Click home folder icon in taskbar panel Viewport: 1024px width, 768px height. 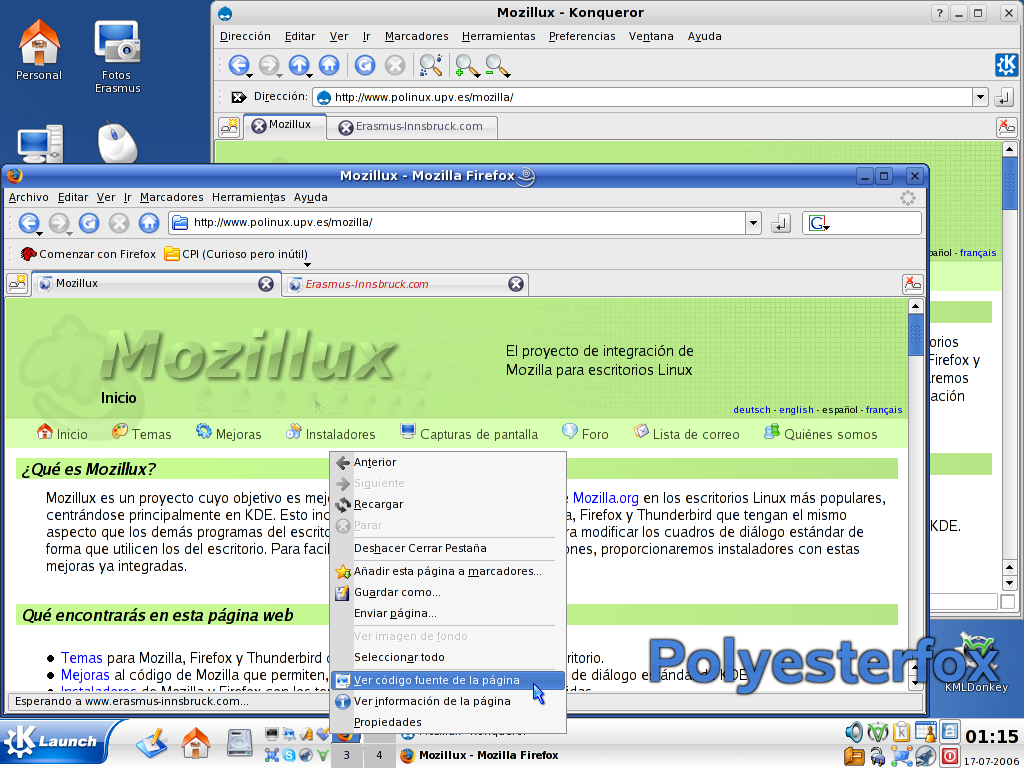(x=196, y=743)
